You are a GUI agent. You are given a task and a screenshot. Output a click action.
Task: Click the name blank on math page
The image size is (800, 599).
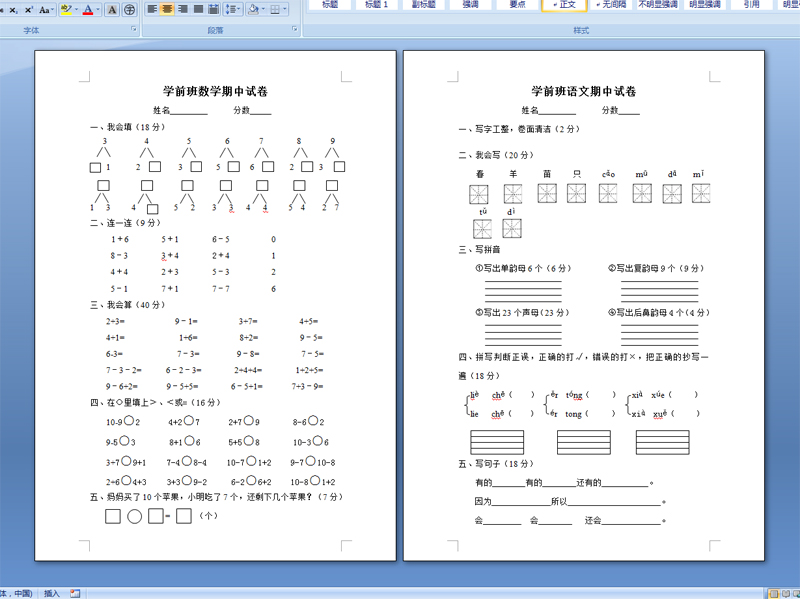pyautogui.click(x=189, y=111)
